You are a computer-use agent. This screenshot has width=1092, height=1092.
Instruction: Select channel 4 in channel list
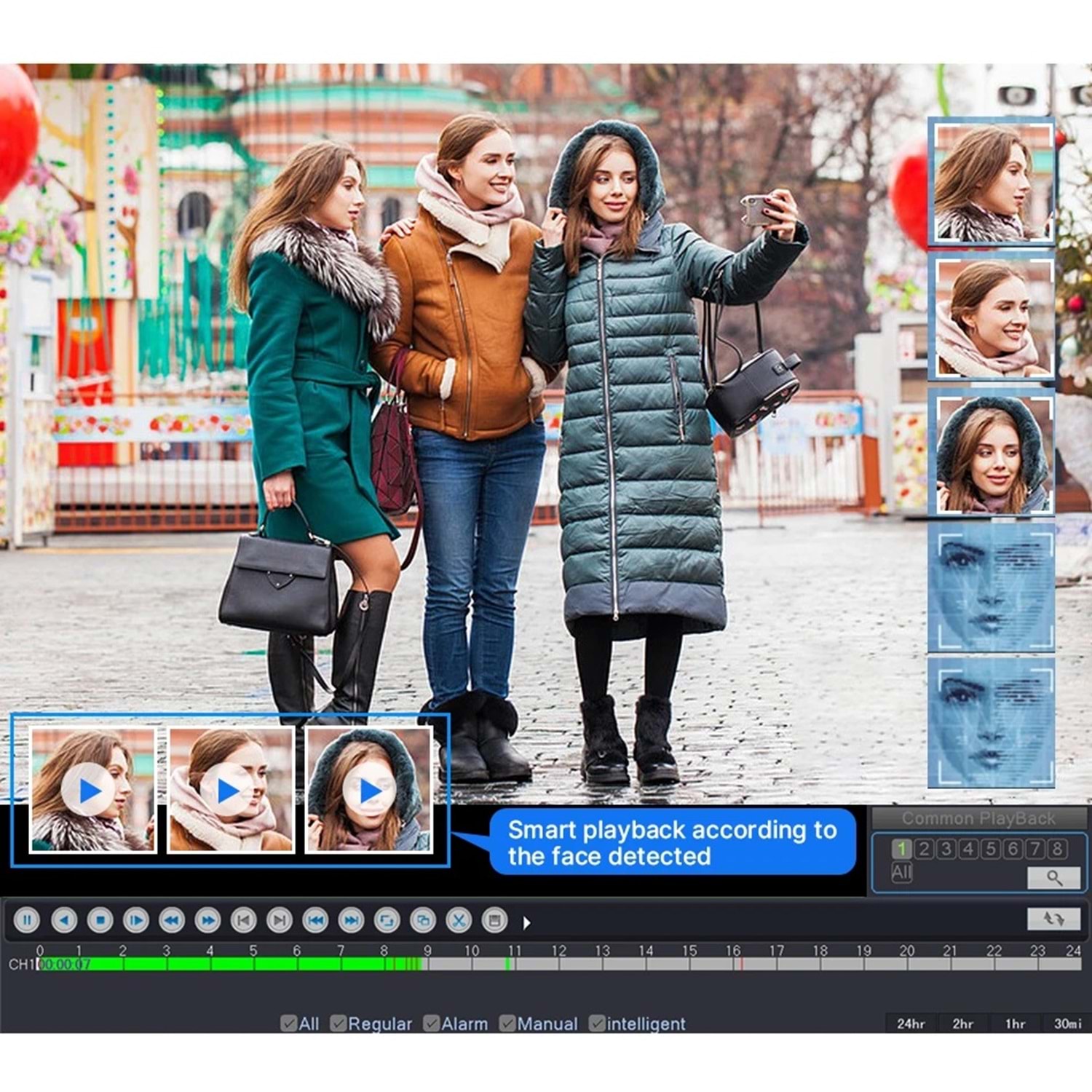pos(968,849)
